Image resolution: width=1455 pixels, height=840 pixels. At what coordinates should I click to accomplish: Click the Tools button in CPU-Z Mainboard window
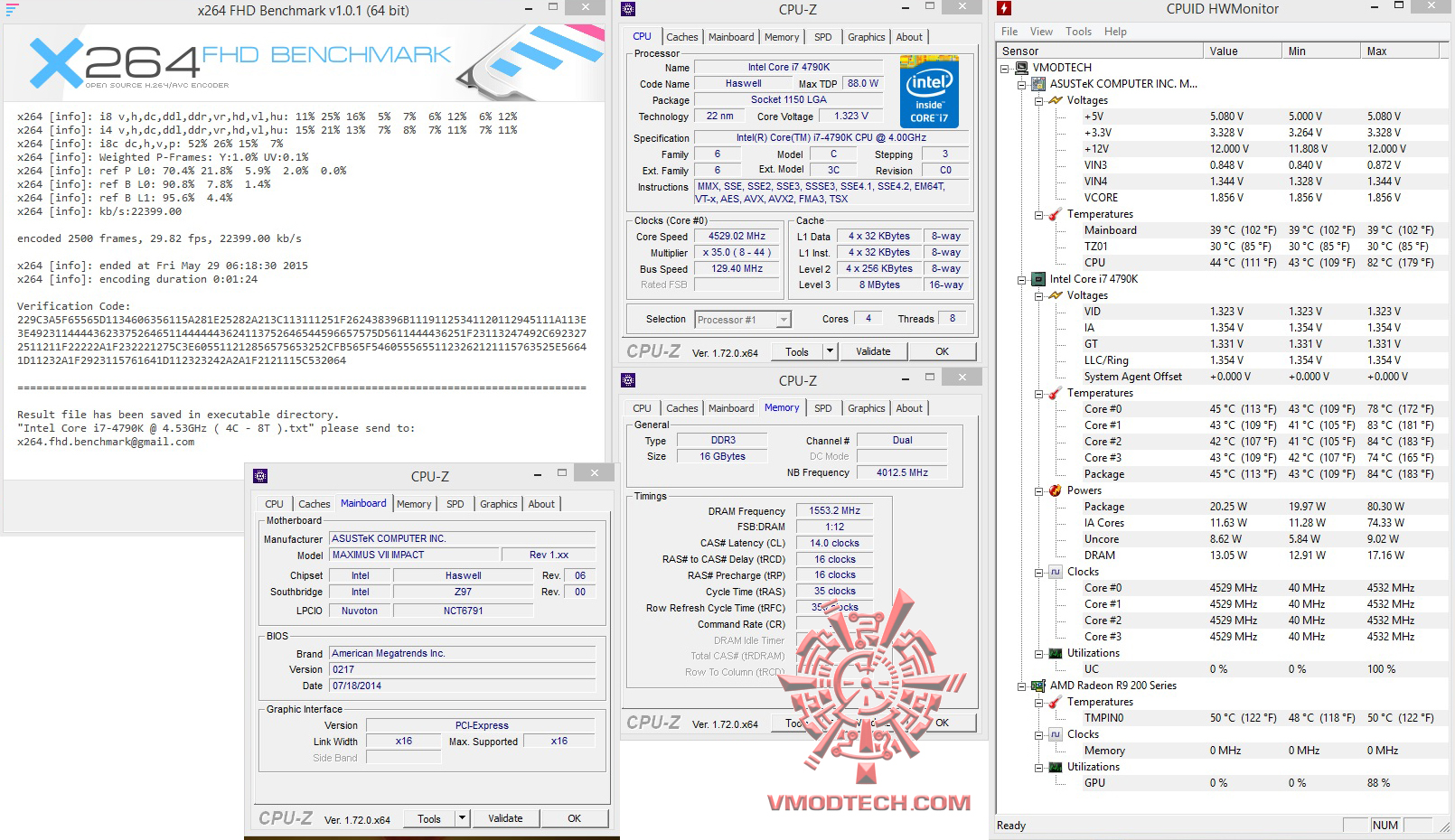click(429, 818)
